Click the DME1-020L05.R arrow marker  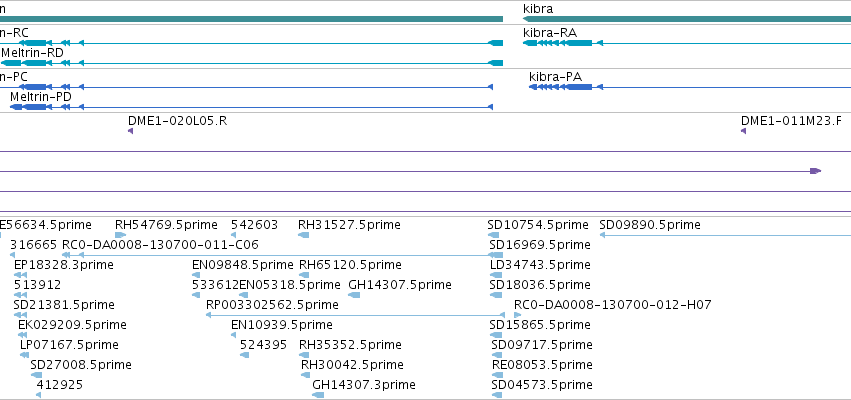pos(131,131)
